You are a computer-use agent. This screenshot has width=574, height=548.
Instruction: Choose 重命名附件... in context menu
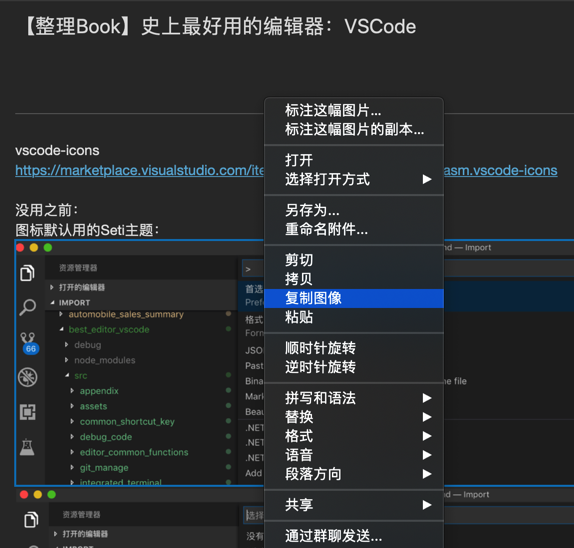tap(354, 229)
